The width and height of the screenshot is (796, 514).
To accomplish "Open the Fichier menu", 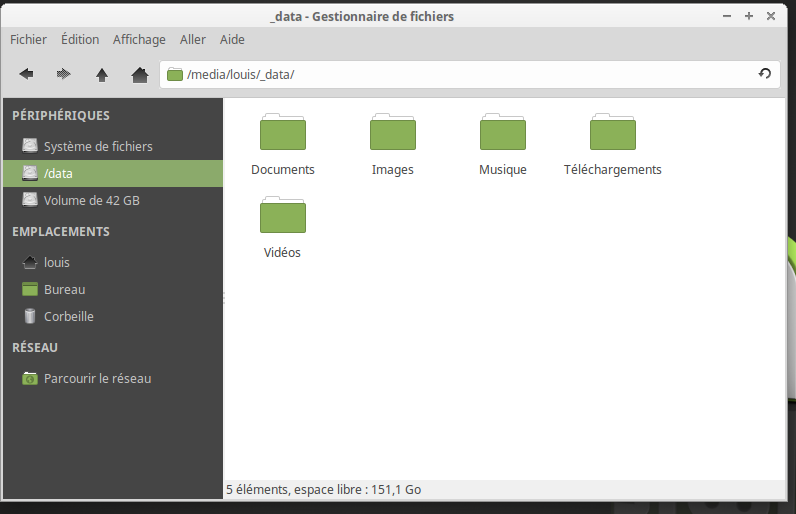I will [x=28, y=40].
